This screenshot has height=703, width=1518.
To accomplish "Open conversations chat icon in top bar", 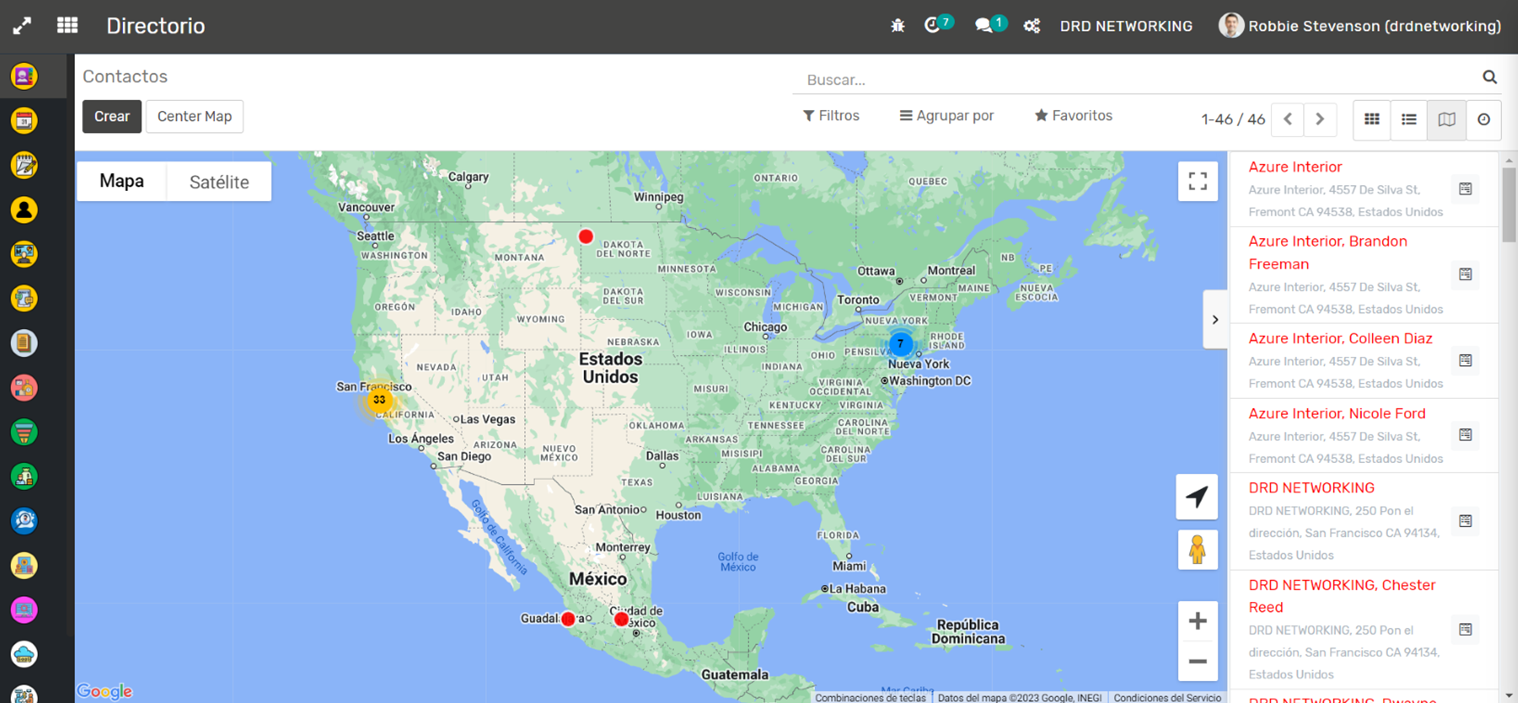I will (x=985, y=26).
